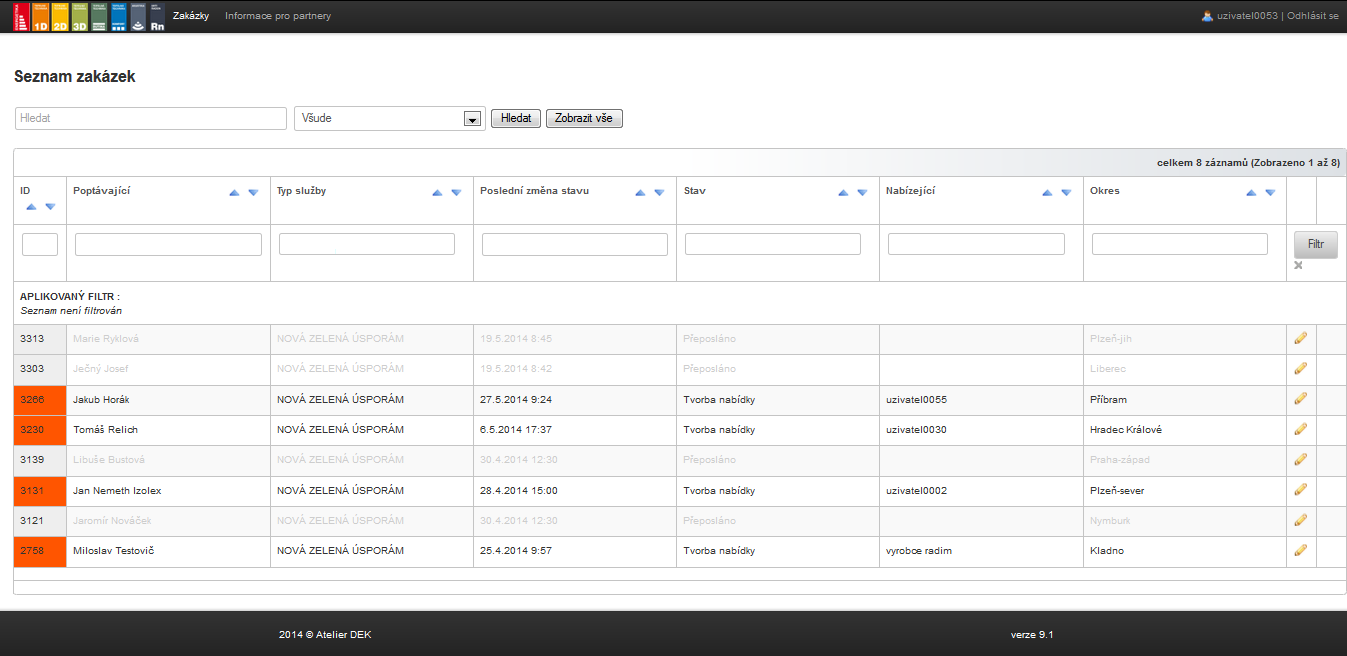Screen dimensions: 1347x656
Task: Open the dark Rn app icon
Action: pyautogui.click(x=157, y=17)
